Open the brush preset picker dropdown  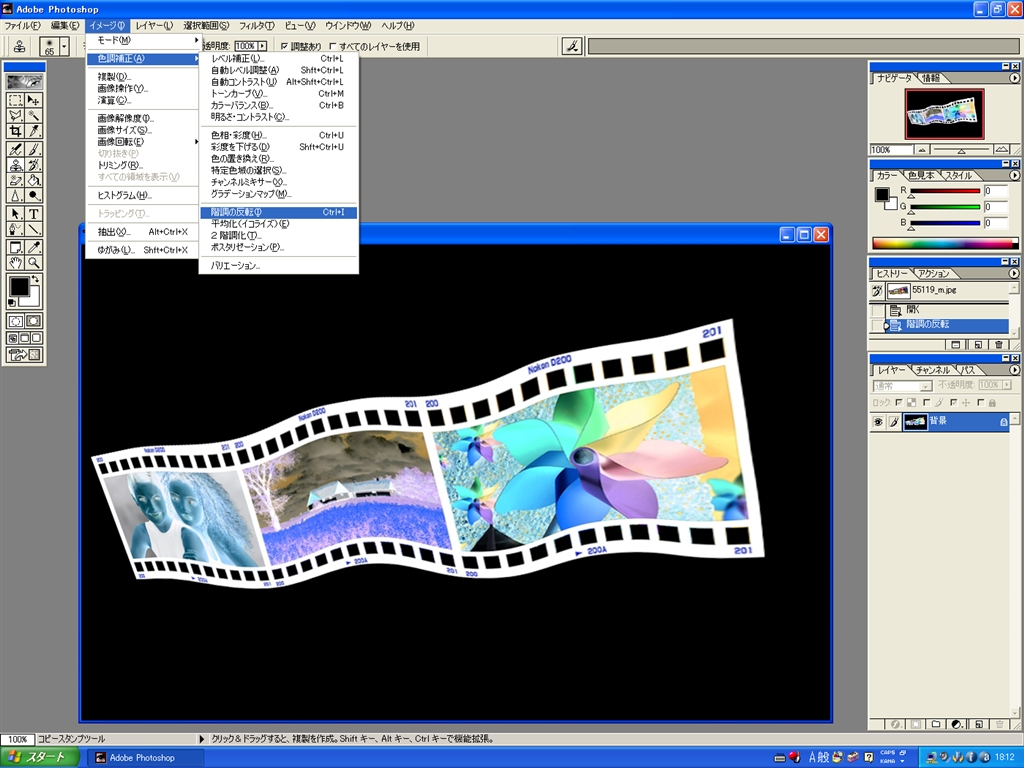pyautogui.click(x=64, y=46)
